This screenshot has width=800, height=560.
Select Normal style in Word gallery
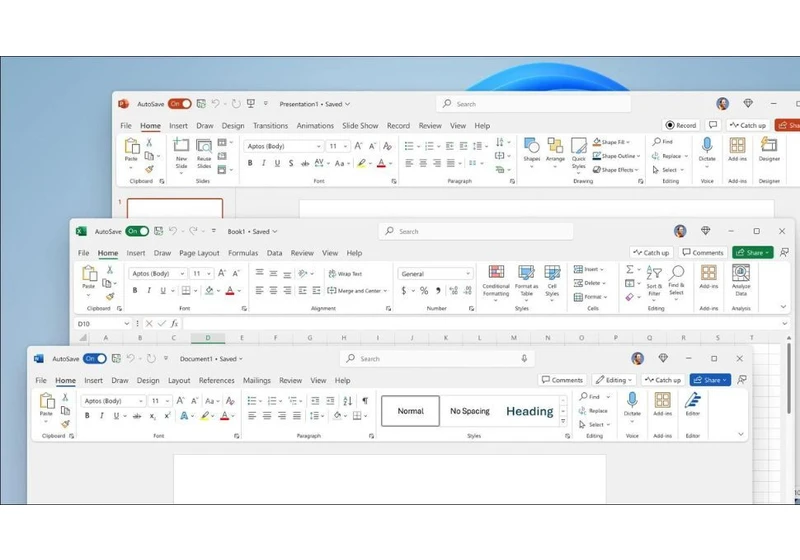coord(410,411)
